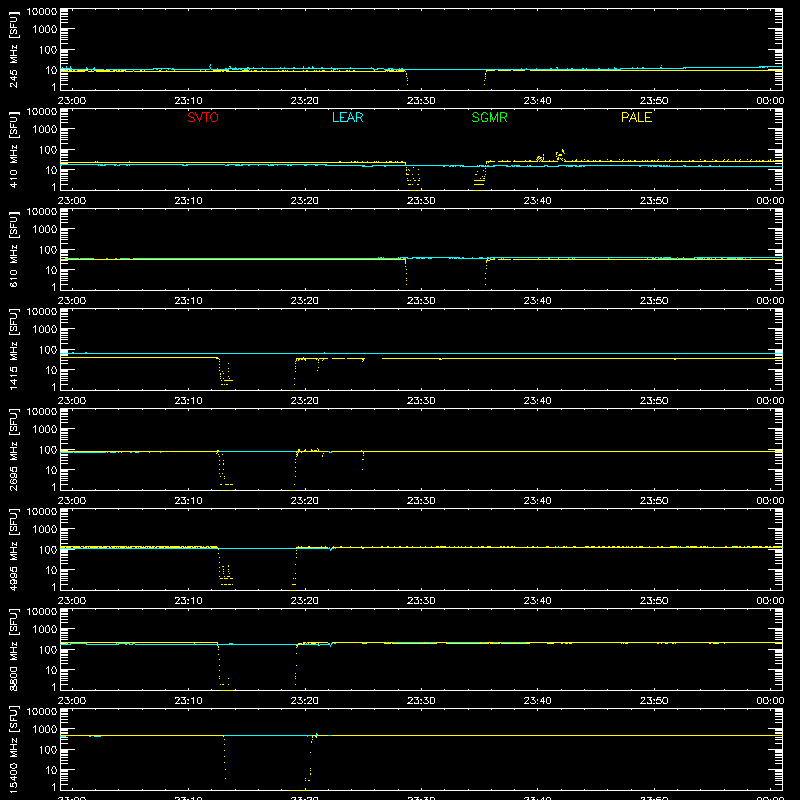800x800 pixels.
Task: Click 23:30 time label below 8800 MHz plot
Action: [x=421, y=701]
